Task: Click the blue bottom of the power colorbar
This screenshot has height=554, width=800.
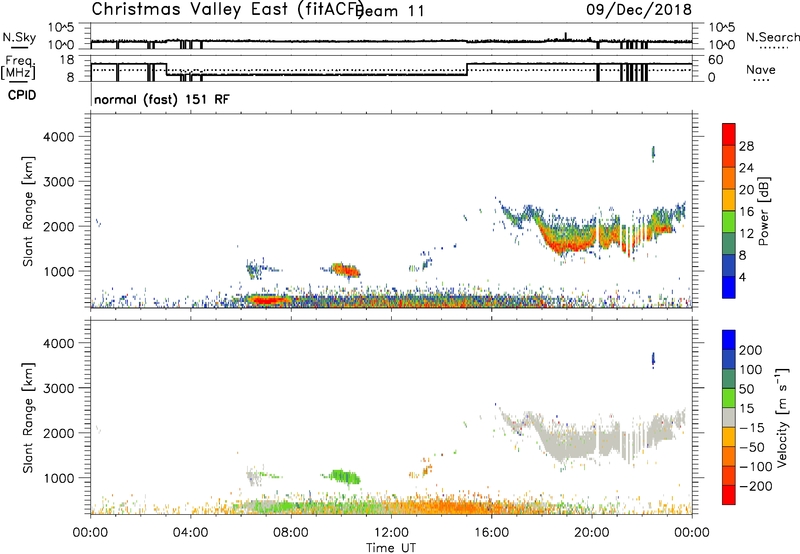Action: (x=729, y=287)
